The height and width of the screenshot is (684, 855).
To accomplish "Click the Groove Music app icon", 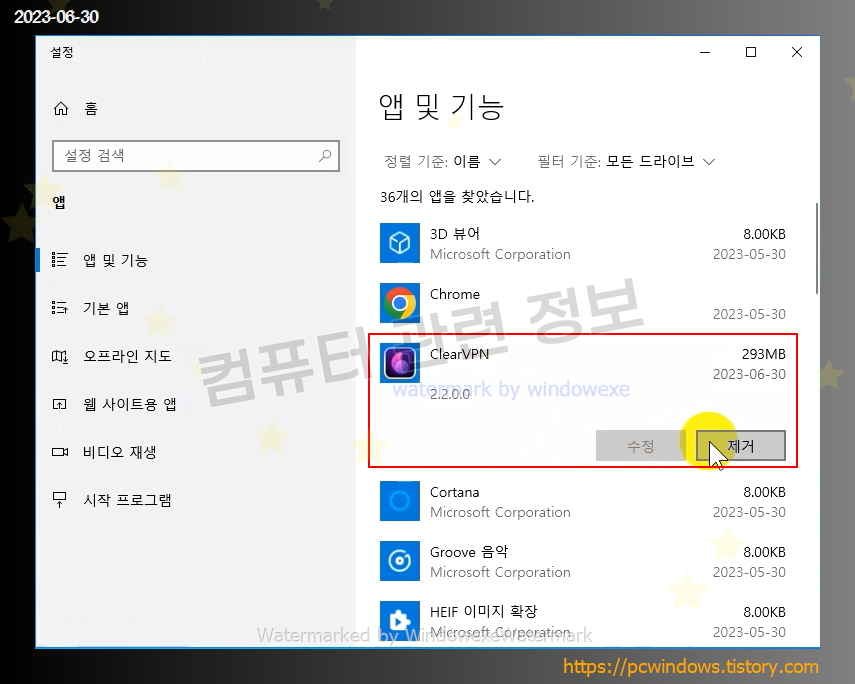I will pyautogui.click(x=400, y=561).
